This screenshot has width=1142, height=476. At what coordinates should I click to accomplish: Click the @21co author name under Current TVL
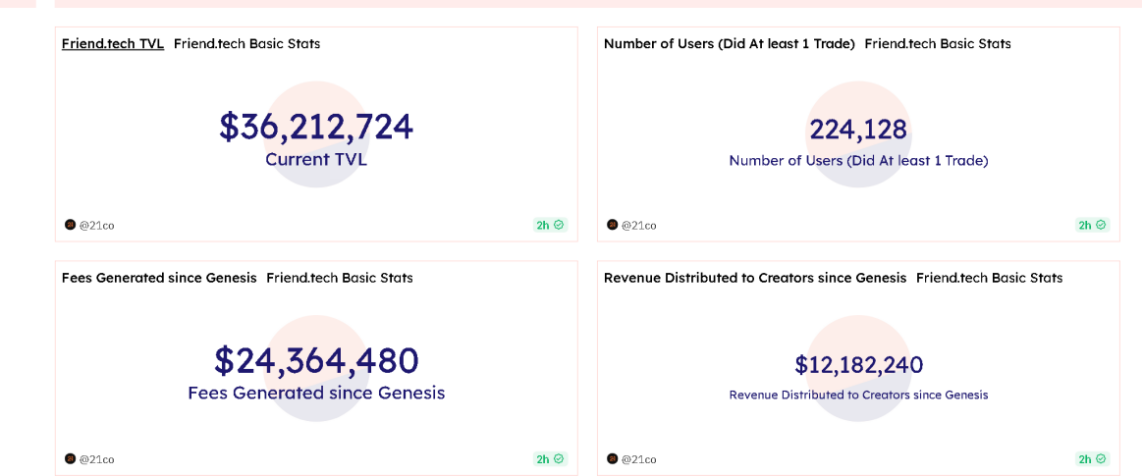click(97, 226)
